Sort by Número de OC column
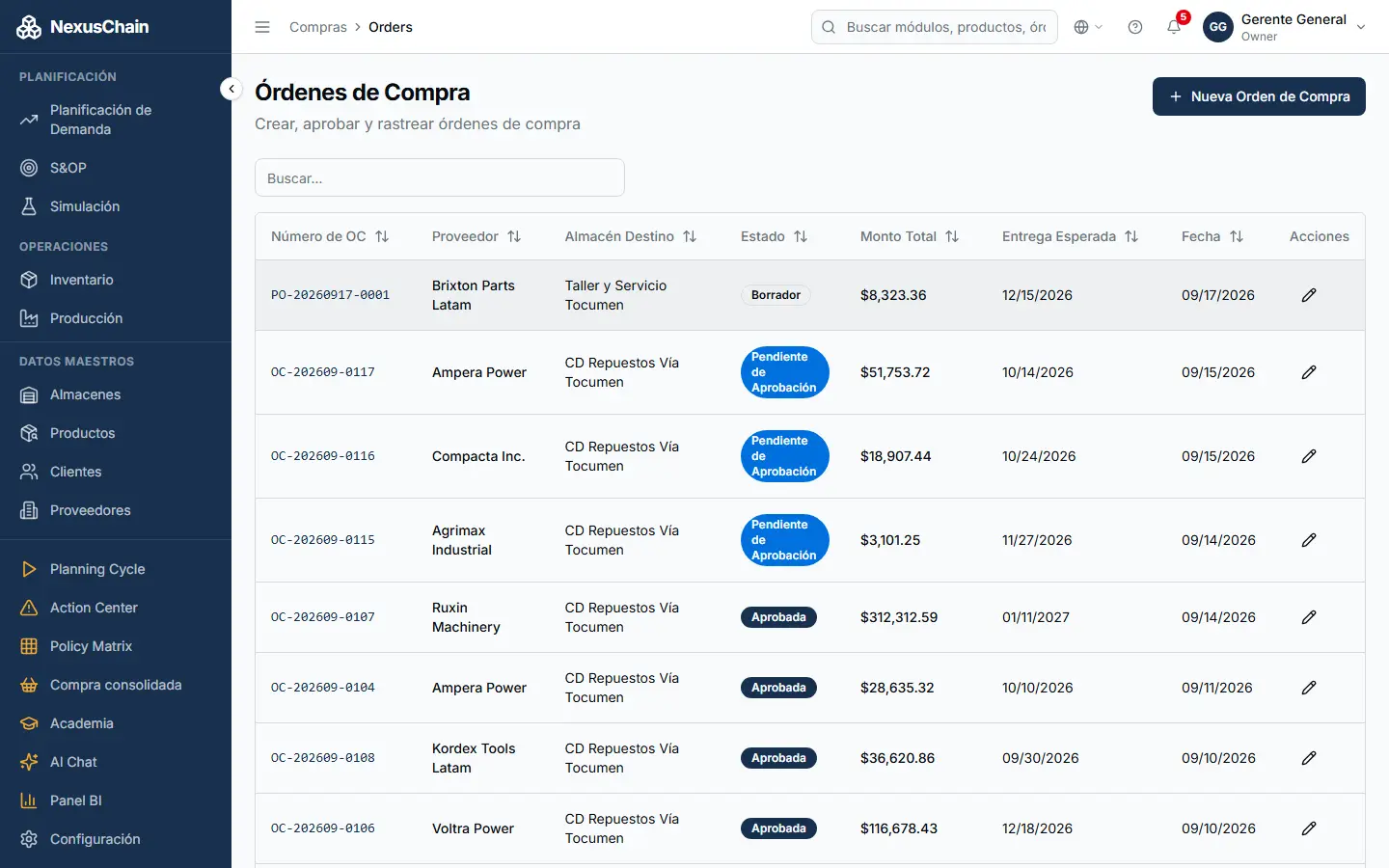1389x868 pixels. [330, 236]
